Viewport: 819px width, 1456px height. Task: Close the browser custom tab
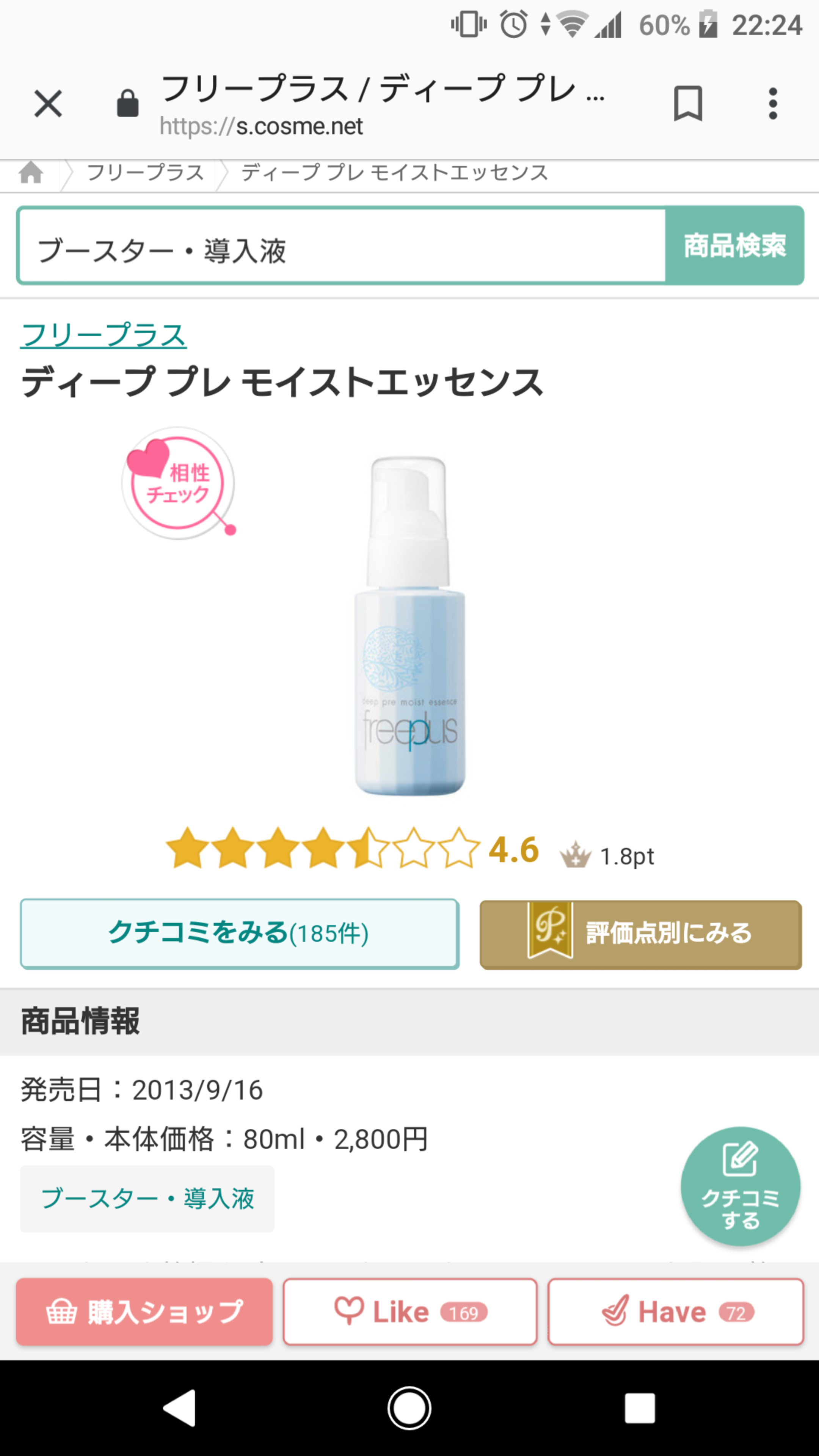coord(48,104)
